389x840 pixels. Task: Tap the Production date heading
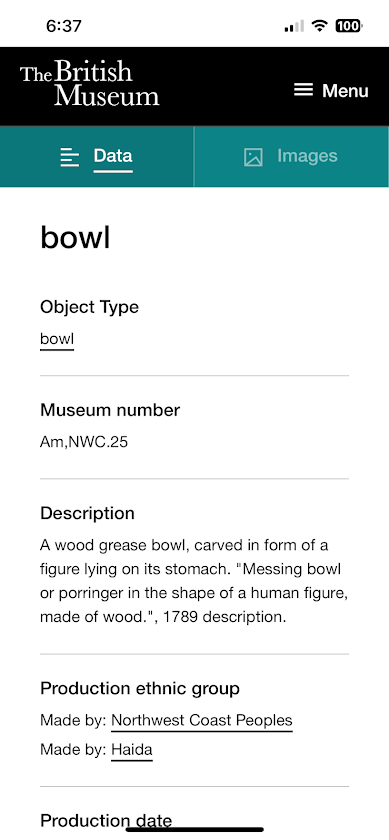coord(106,821)
